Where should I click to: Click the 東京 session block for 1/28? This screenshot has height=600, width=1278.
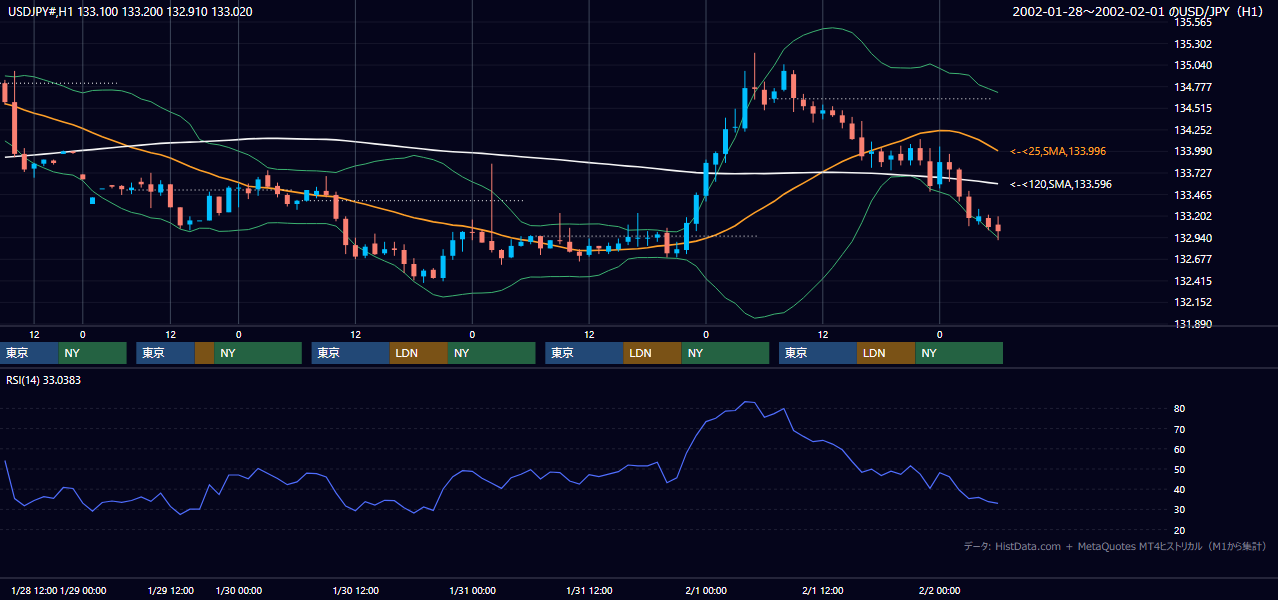click(x=30, y=353)
